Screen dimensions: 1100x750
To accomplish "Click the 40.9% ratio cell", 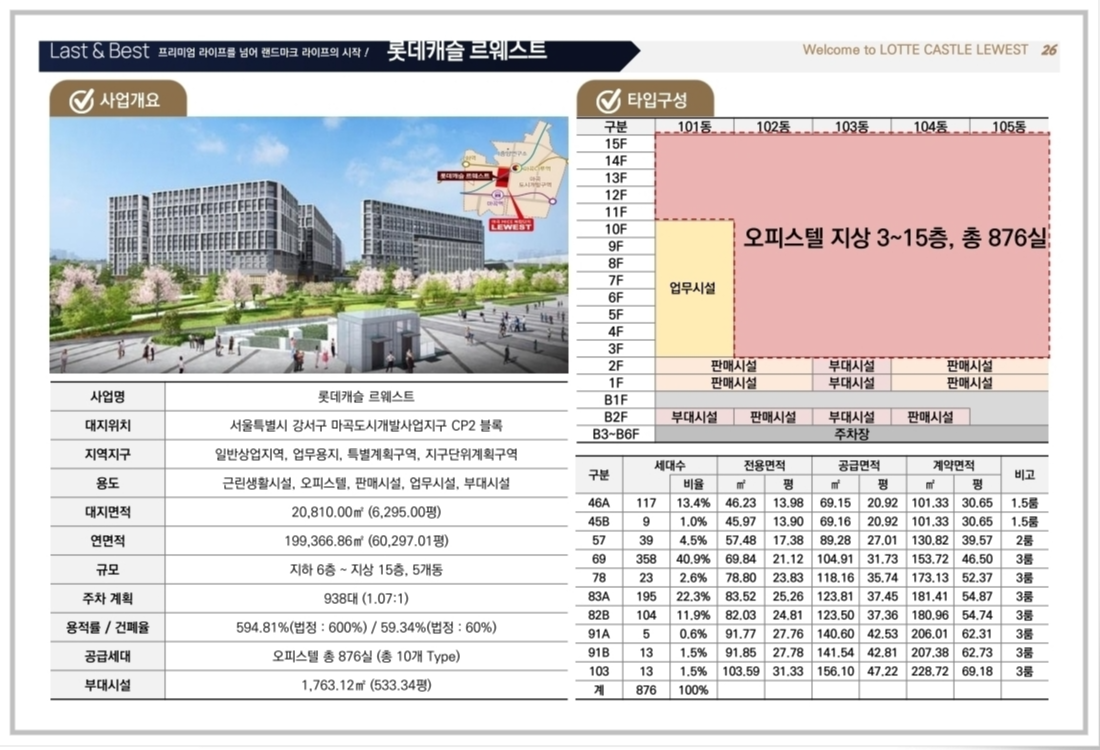I will 693,559.
